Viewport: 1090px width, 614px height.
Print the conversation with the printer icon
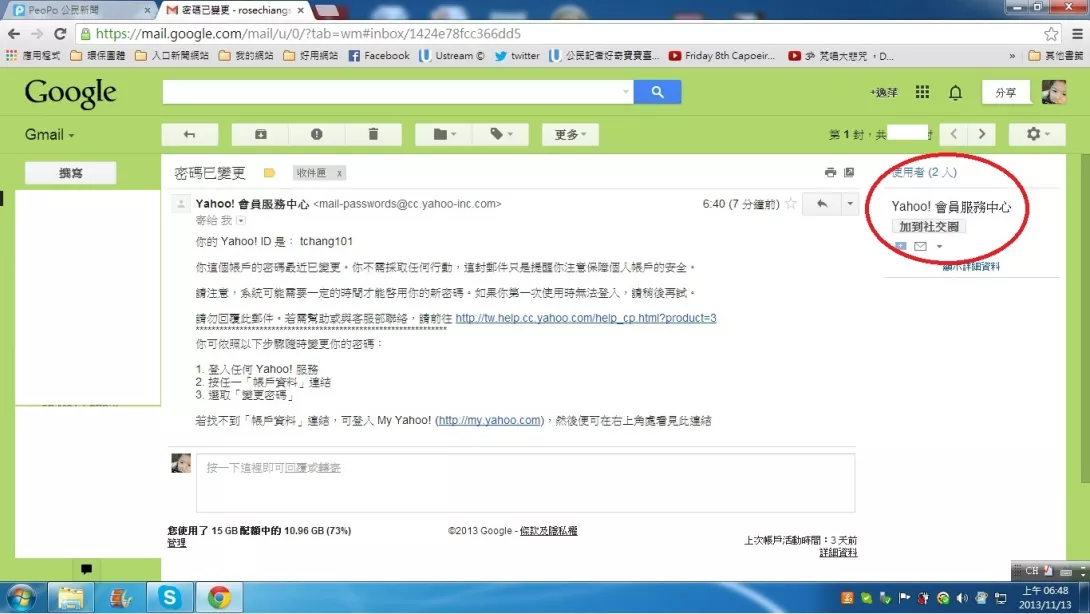click(x=830, y=172)
